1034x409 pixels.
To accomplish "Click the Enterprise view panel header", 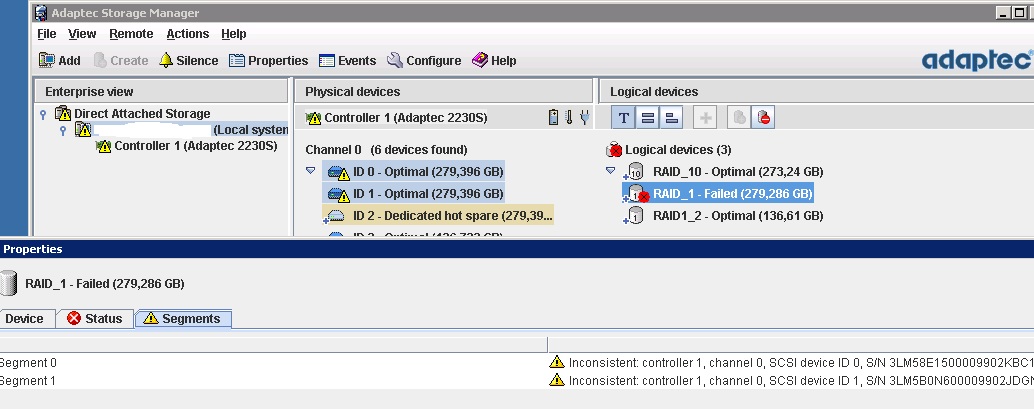I will tap(161, 92).
